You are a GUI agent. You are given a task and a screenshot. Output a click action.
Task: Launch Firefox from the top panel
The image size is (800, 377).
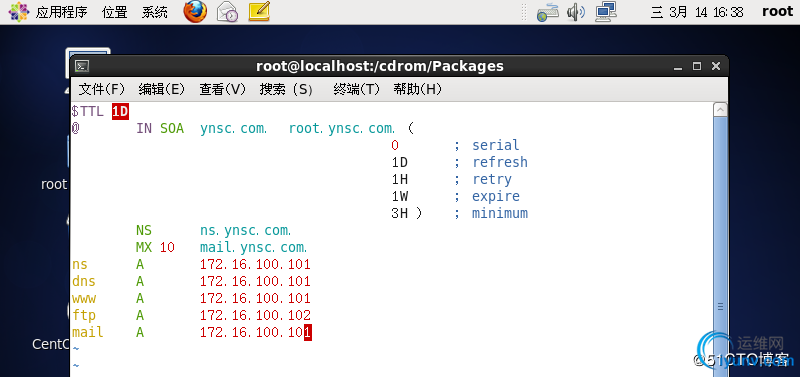[196, 12]
